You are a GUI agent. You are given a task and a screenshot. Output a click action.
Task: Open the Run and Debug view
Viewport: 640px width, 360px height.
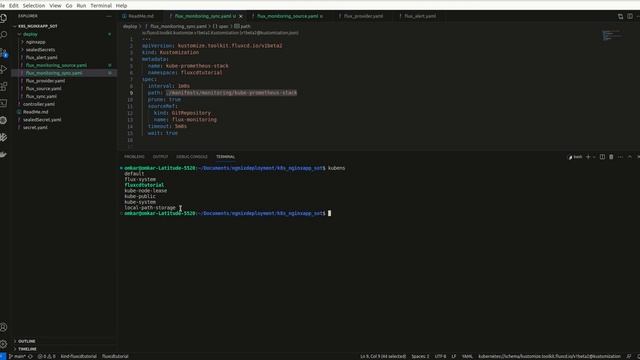pyautogui.click(x=4, y=69)
